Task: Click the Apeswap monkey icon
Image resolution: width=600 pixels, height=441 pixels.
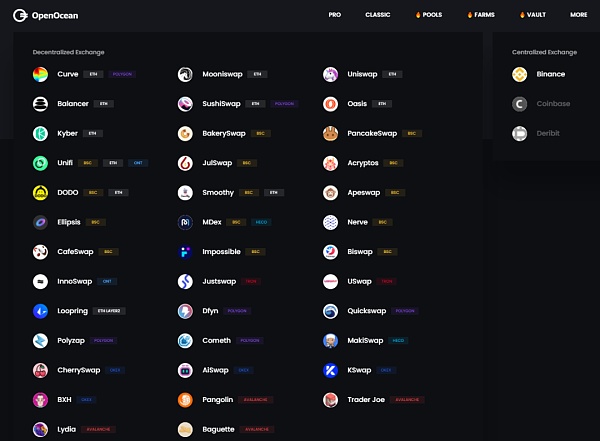Action: (x=330, y=193)
